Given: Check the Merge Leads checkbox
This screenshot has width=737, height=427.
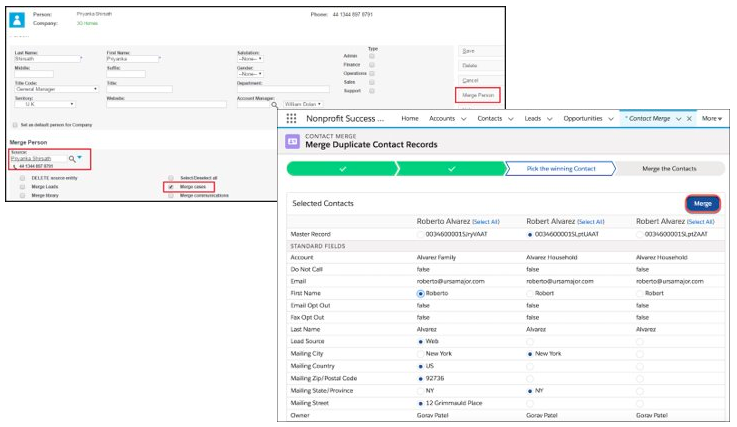Looking at the screenshot, I should pyautogui.click(x=23, y=187).
